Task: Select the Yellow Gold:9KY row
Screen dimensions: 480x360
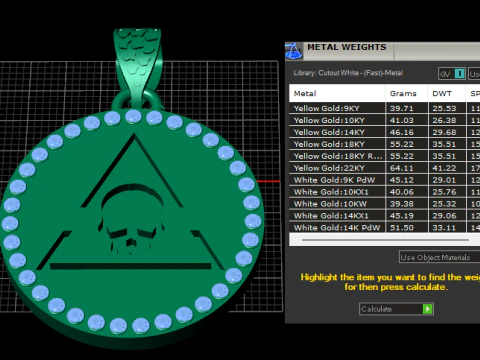Action: [x=385, y=108]
